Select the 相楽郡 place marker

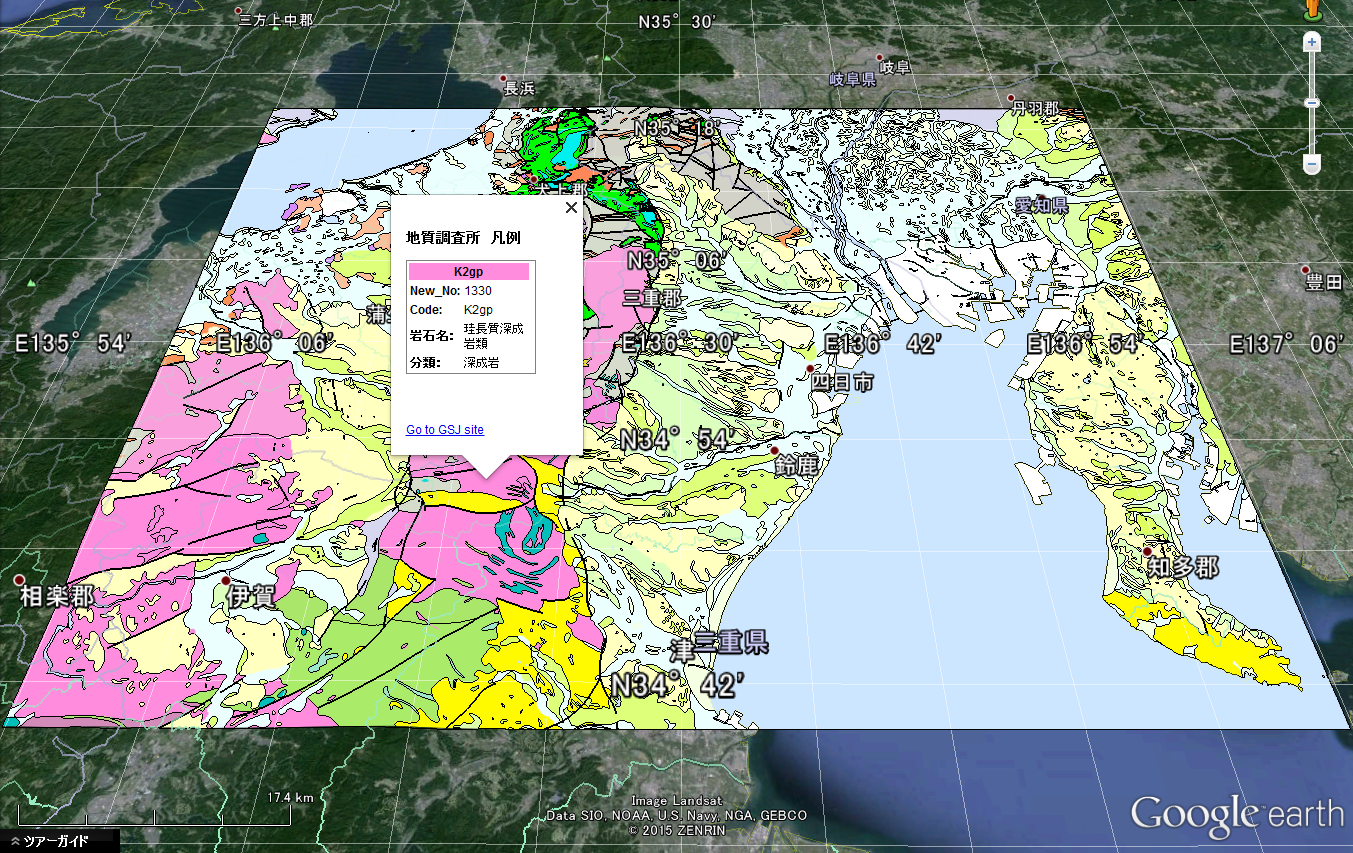pos(19,580)
